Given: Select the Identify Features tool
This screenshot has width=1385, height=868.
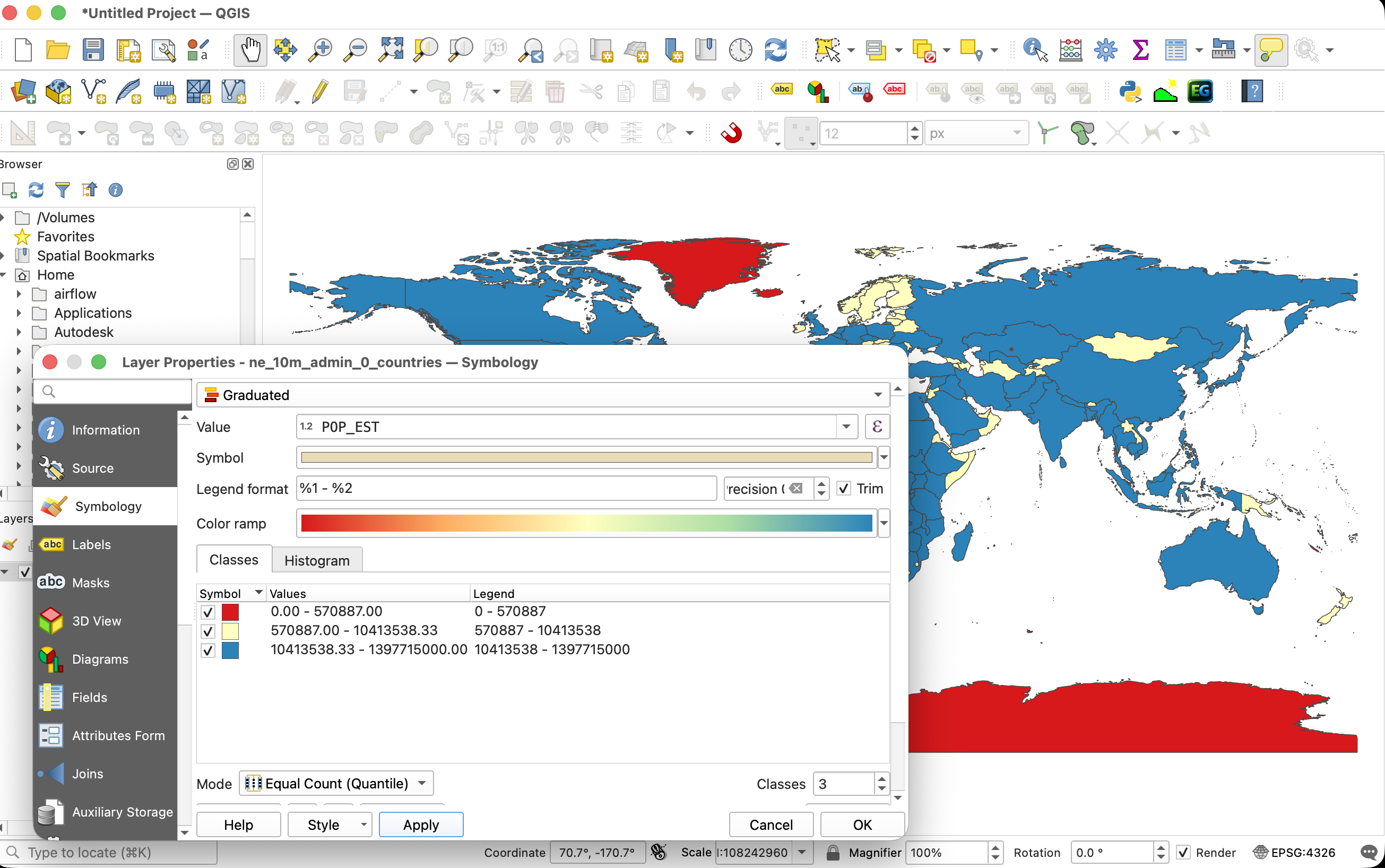Looking at the screenshot, I should pos(1035,50).
